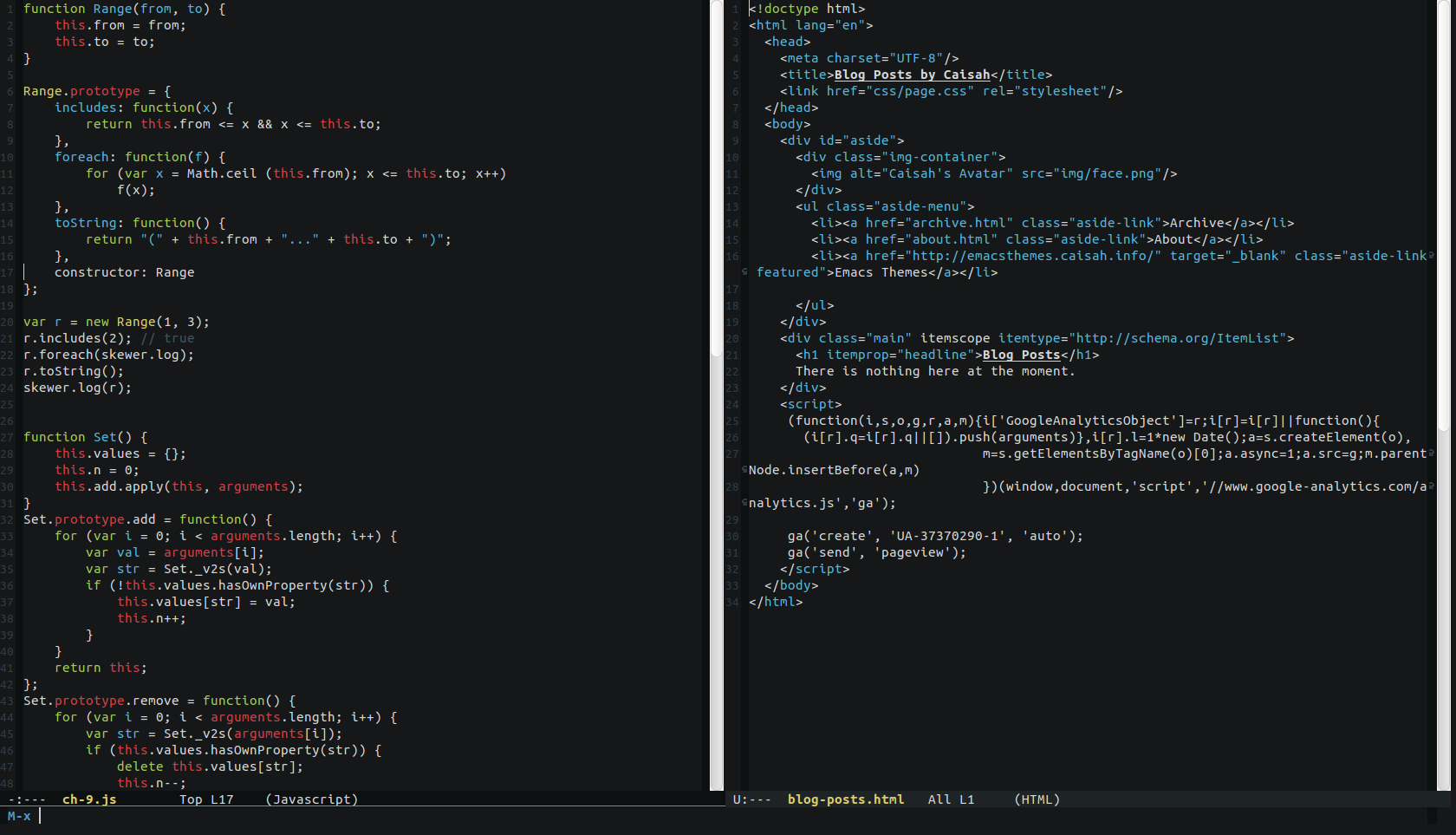The height and width of the screenshot is (835, 1456).
Task: Click the emacsthemes.caisah.info URL line
Action: pyautogui.click(x=1119, y=256)
